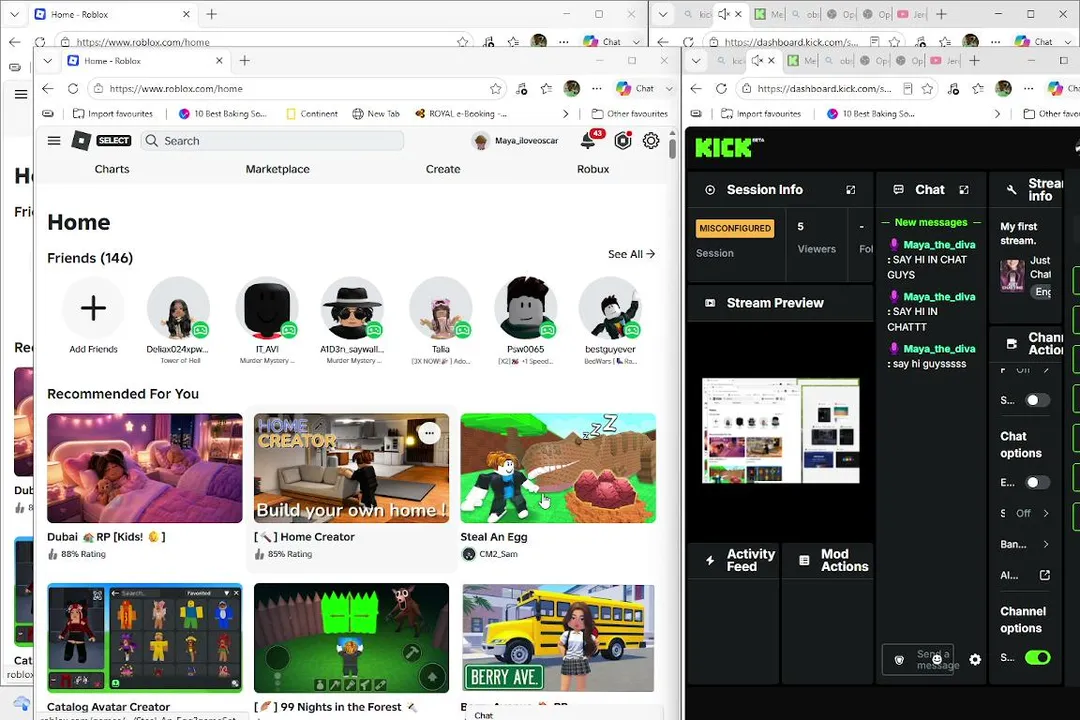This screenshot has width=1080, height=720.
Task: Expand the Ban... row chevron
Action: [x=1046, y=544]
